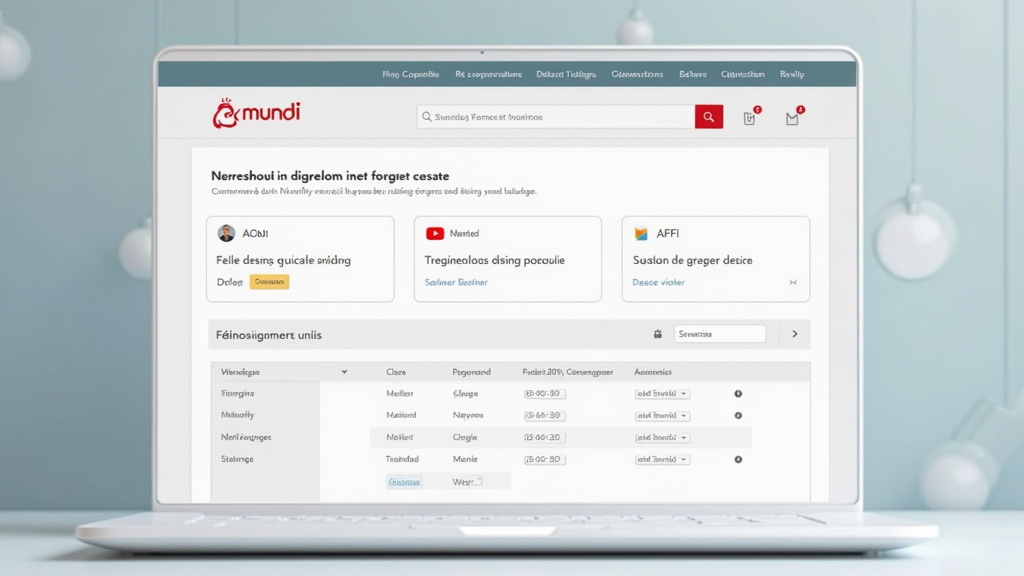Click the info dot icon in first table row
The height and width of the screenshot is (576, 1024).
click(x=738, y=394)
